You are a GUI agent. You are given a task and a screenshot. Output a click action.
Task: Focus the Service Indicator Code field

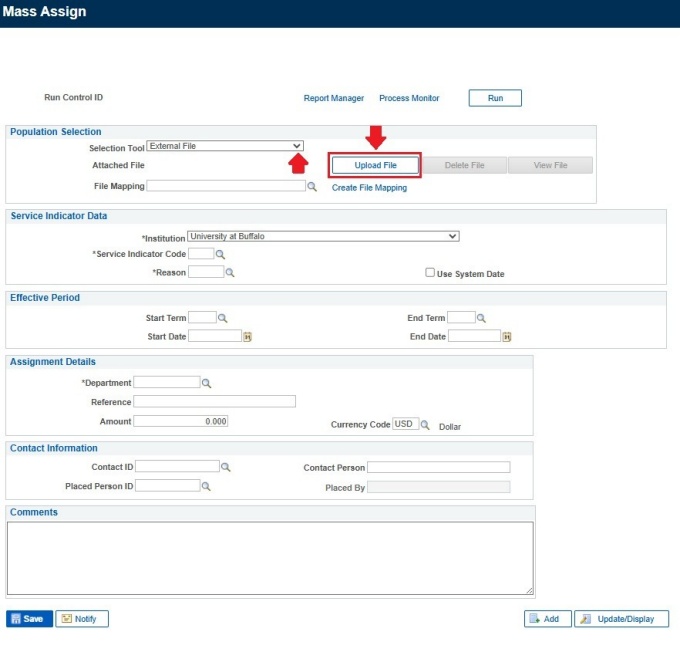tap(201, 254)
